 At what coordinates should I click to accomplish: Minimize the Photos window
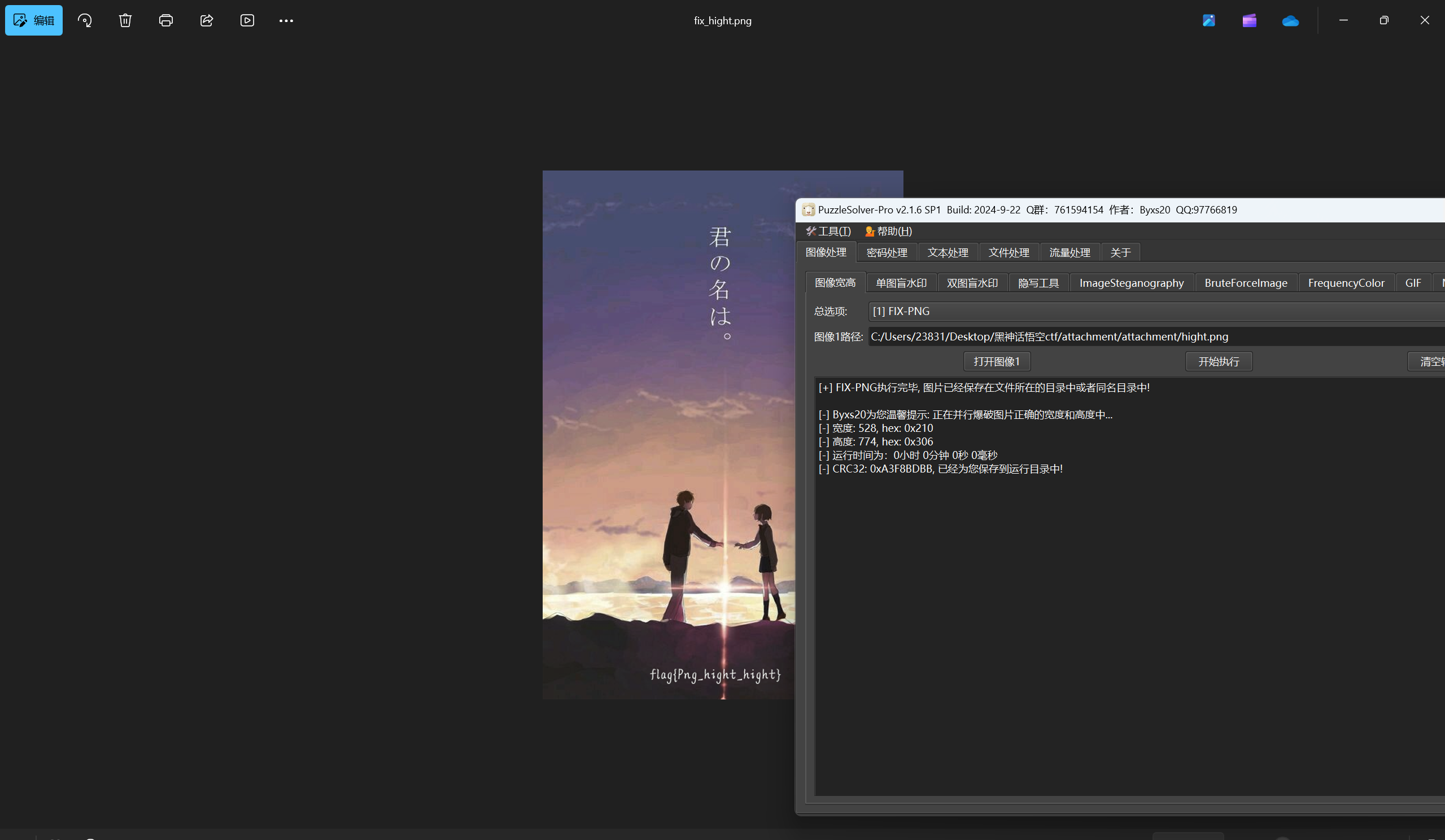(x=1343, y=20)
